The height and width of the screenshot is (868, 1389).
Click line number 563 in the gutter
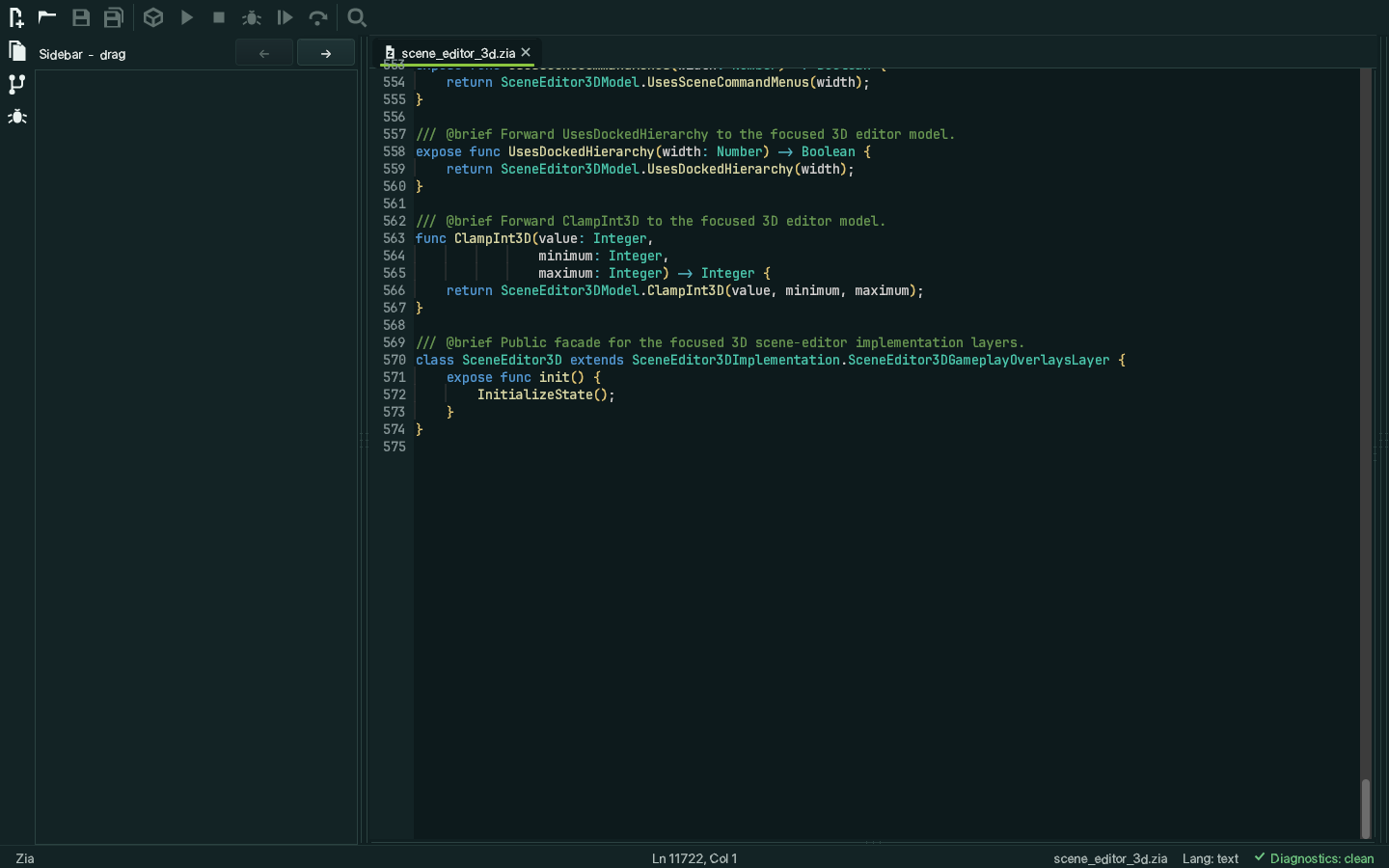pos(394,238)
